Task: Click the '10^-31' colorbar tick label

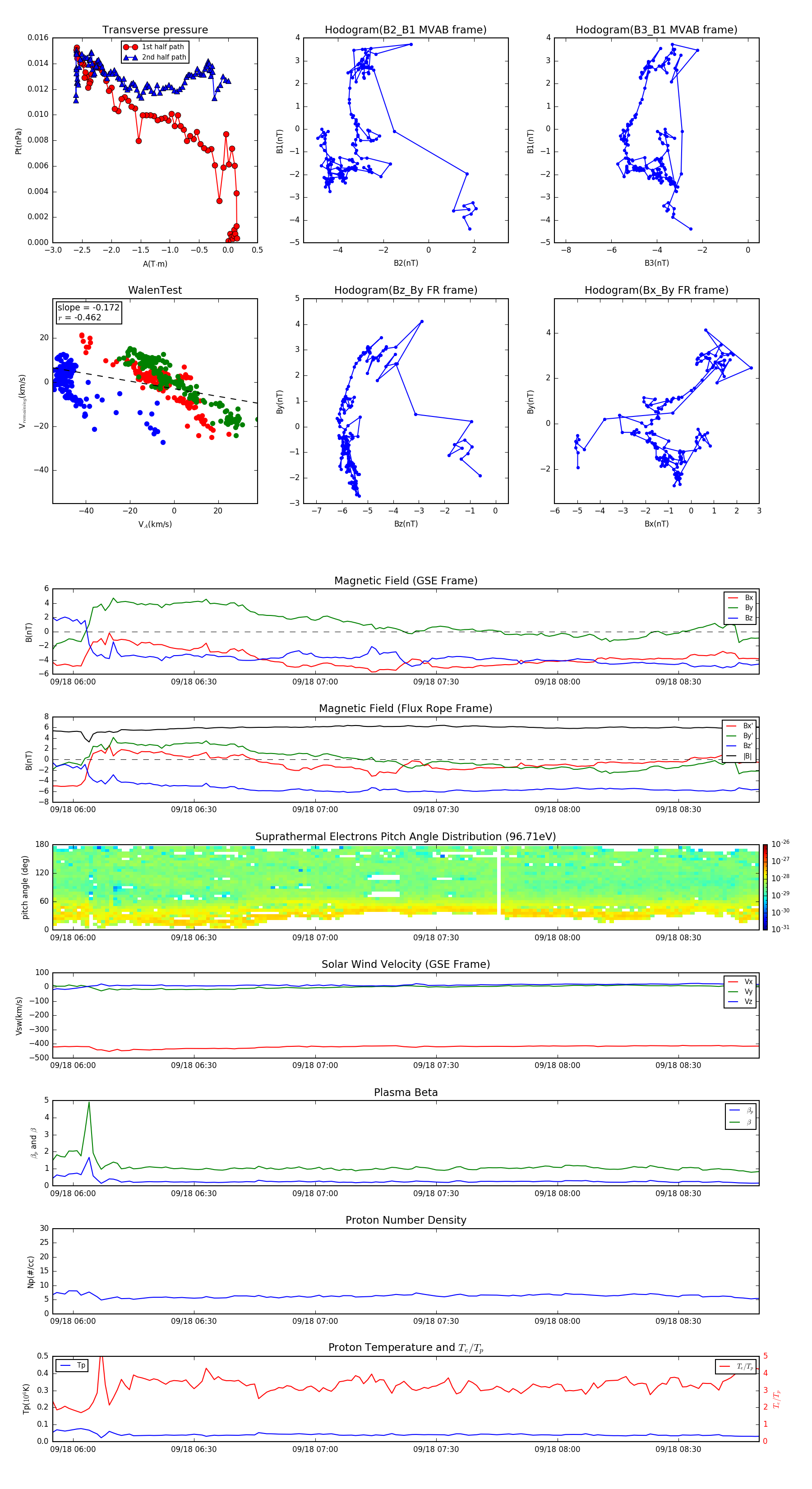Action: point(780,929)
